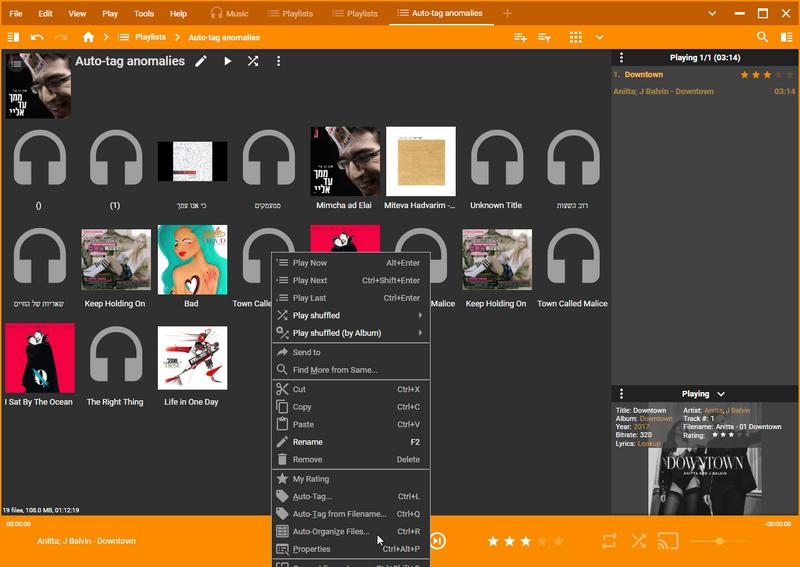
Task: Open the search magnifier icon
Action: (x=762, y=37)
